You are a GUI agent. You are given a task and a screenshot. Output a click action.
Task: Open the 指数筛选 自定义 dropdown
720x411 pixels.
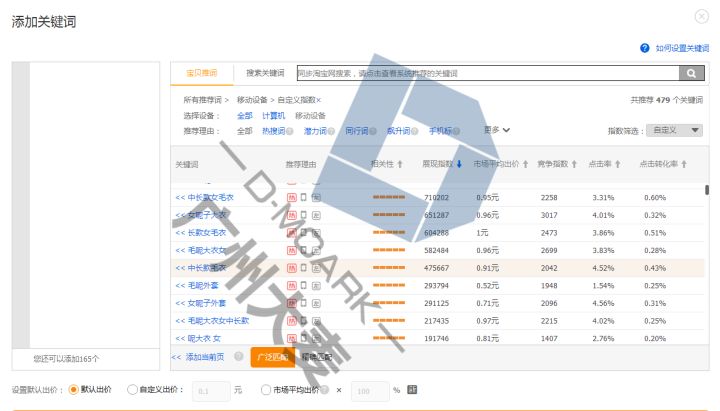click(x=675, y=130)
